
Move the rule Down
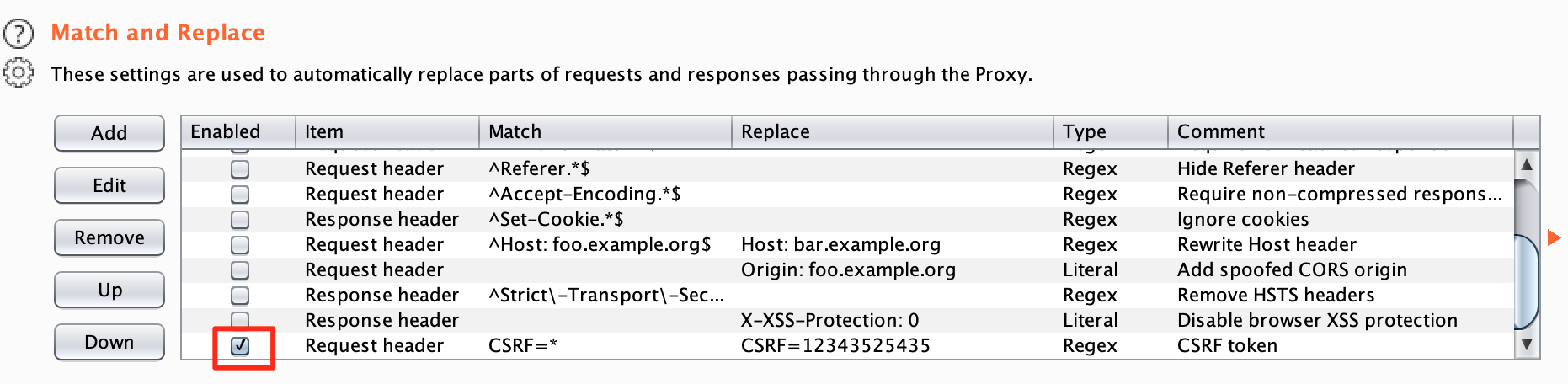tap(109, 342)
